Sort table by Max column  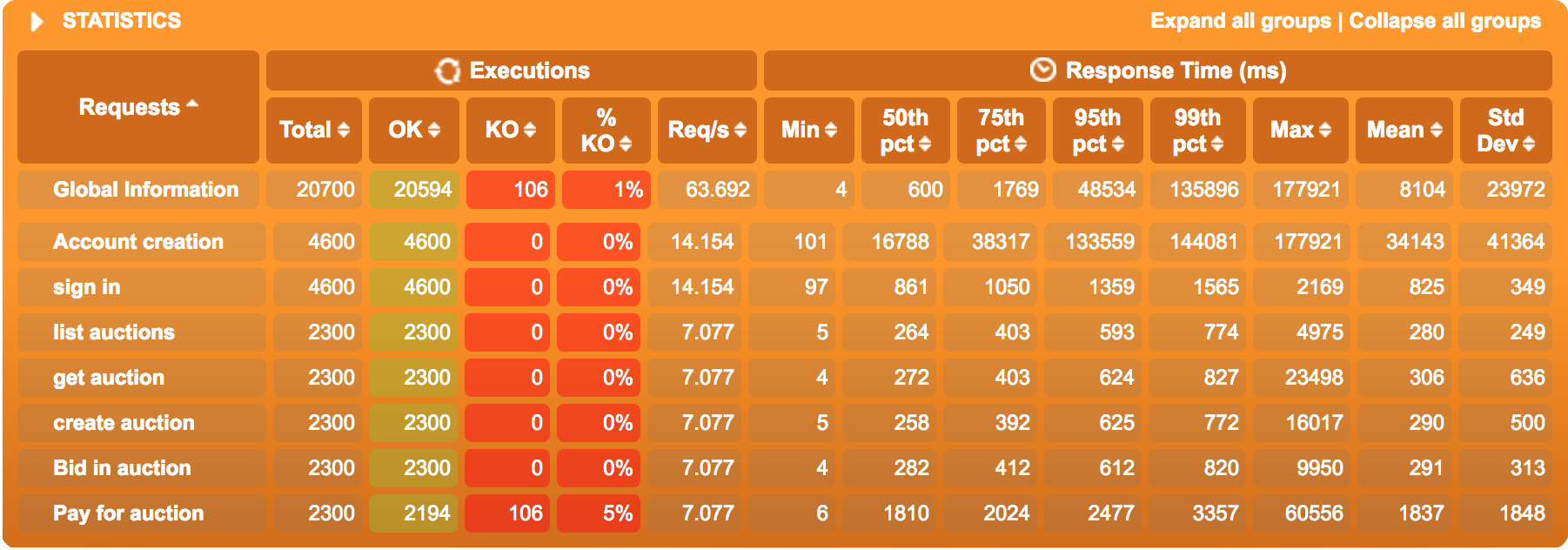[x=1300, y=130]
